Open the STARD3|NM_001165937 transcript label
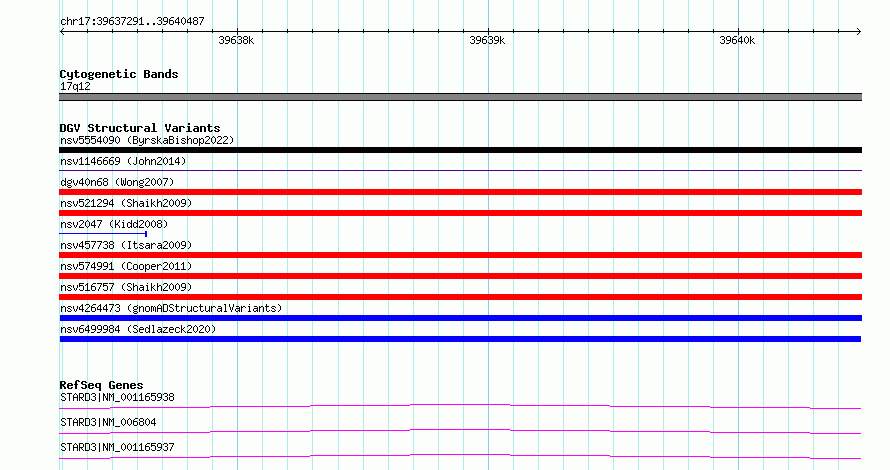 point(117,447)
